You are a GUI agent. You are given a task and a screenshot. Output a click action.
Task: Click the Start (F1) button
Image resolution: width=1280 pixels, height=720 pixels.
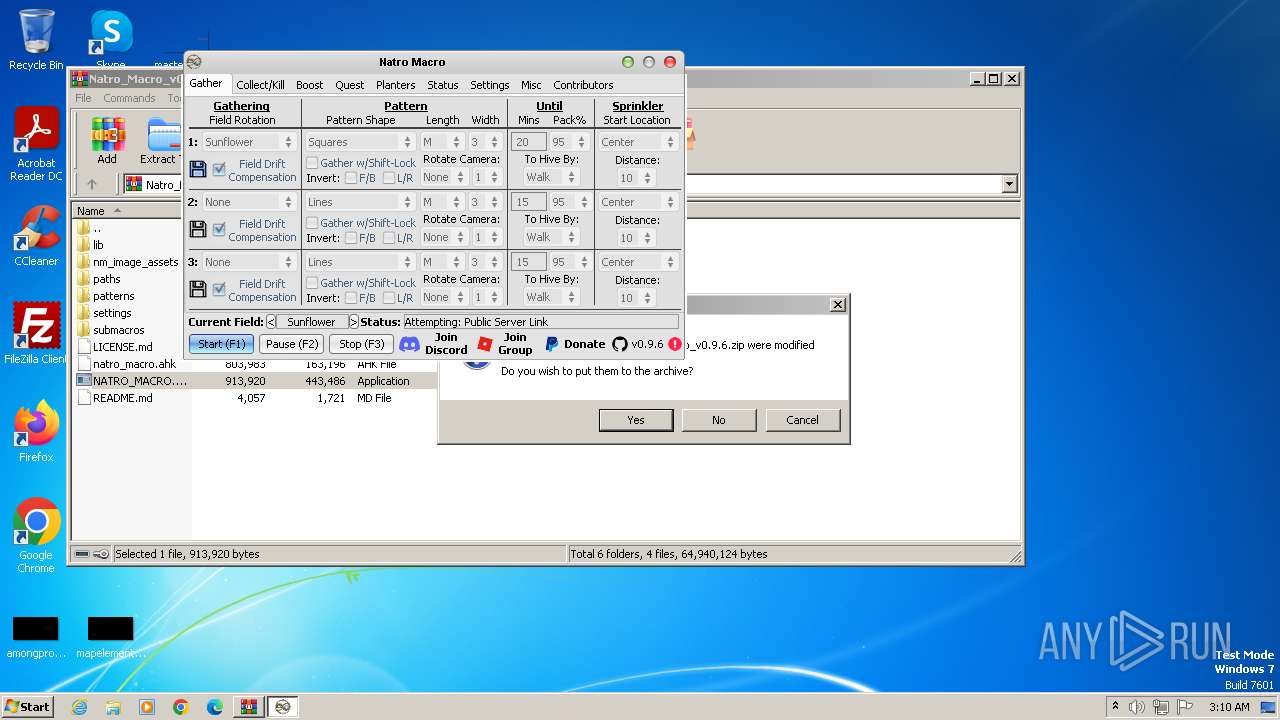pyautogui.click(x=221, y=344)
